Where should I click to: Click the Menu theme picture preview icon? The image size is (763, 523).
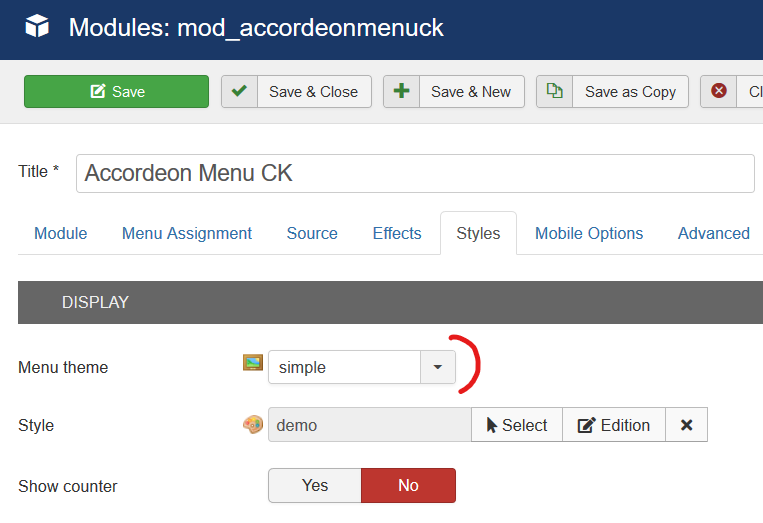pos(253,362)
